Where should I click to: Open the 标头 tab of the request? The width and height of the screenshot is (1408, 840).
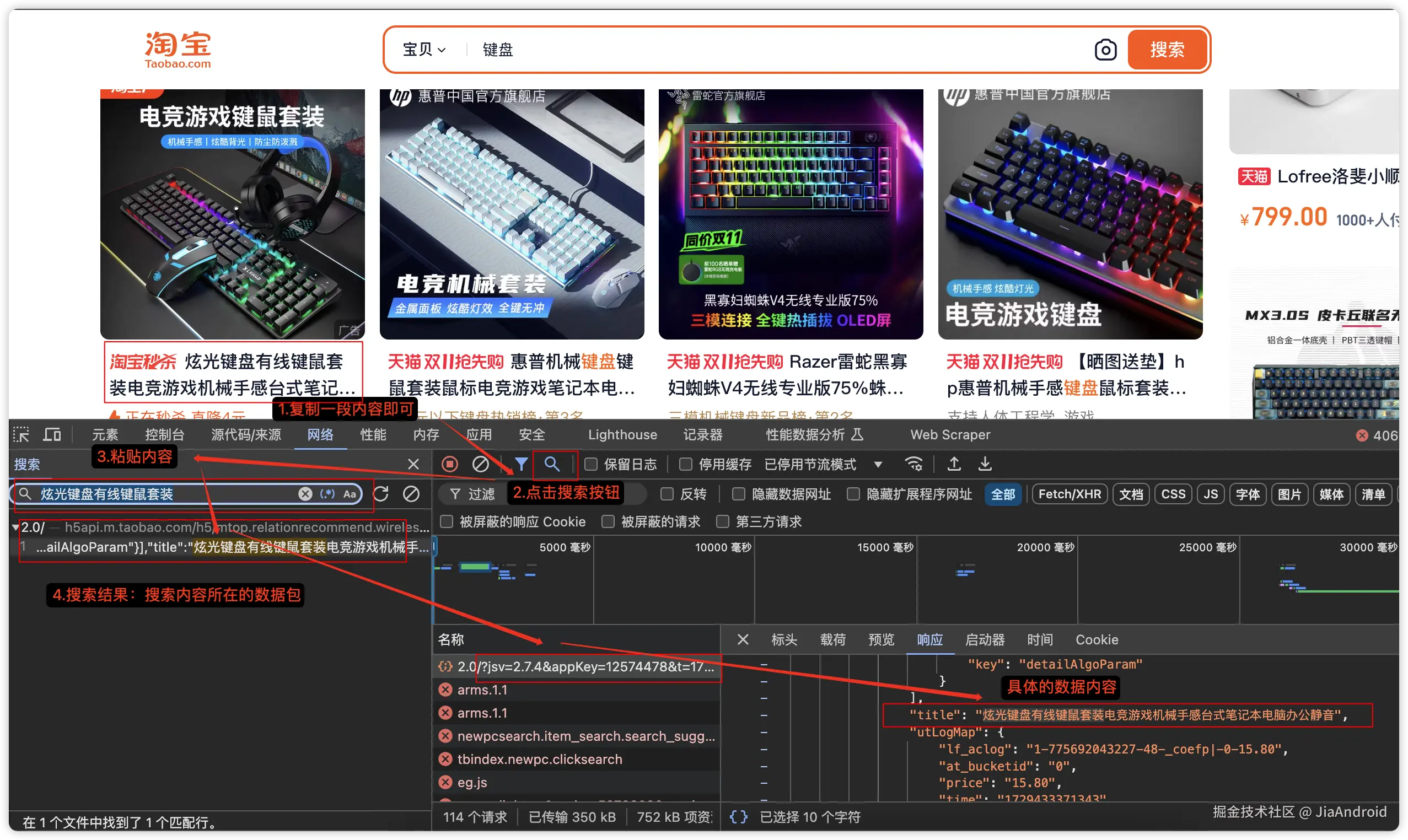pos(783,639)
